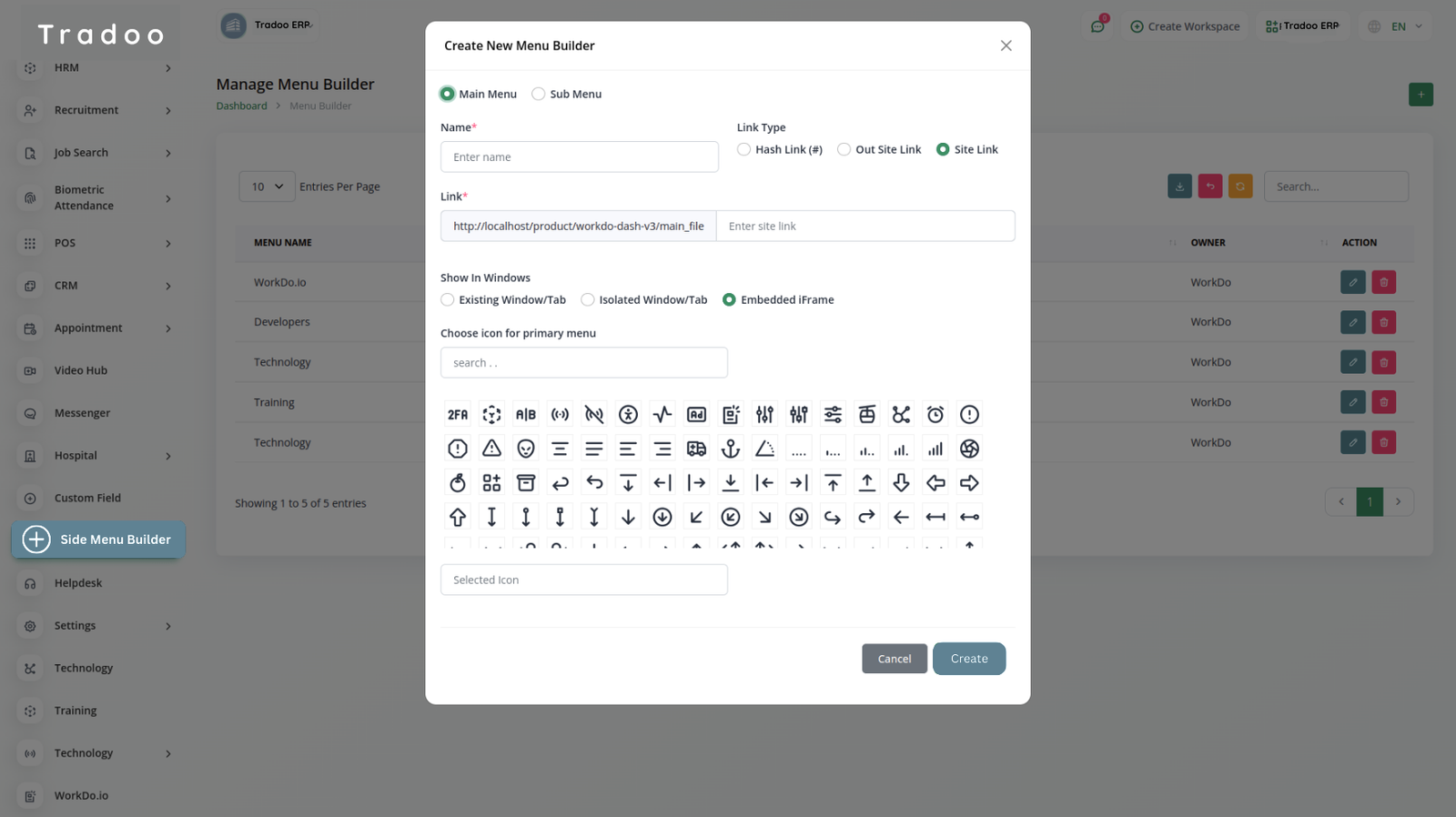Open the entries per page dropdown
The image size is (1456, 817).
pos(267,187)
